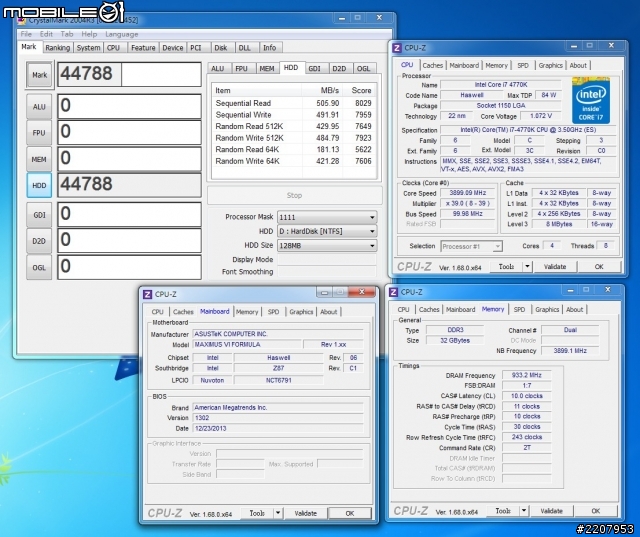Image resolution: width=640 pixels, height=537 pixels.
Task: Switch to the Ranking tab in CrystalMark
Action: (x=58, y=48)
